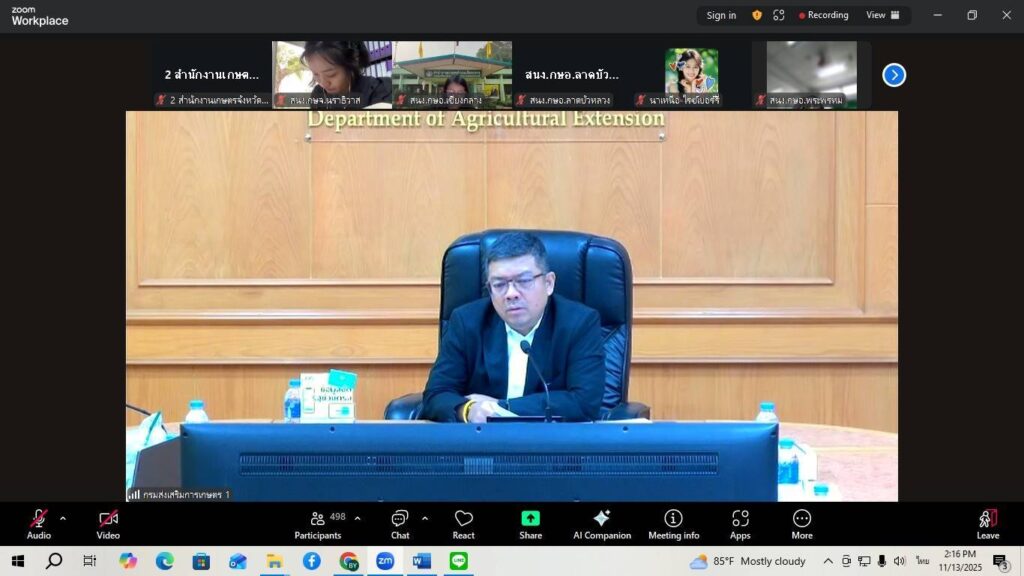Turn on camera with the Video button
This screenshot has width=1024, height=576.
pos(108,523)
